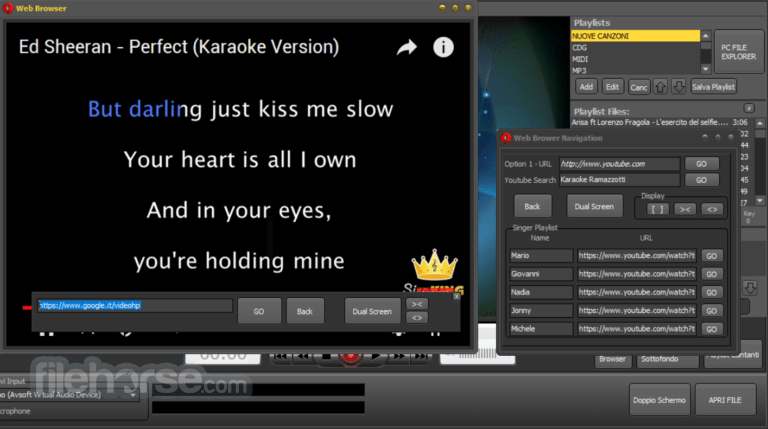Select the NUOVE CANZONI playlist
This screenshot has width=768, height=429.
pos(635,36)
